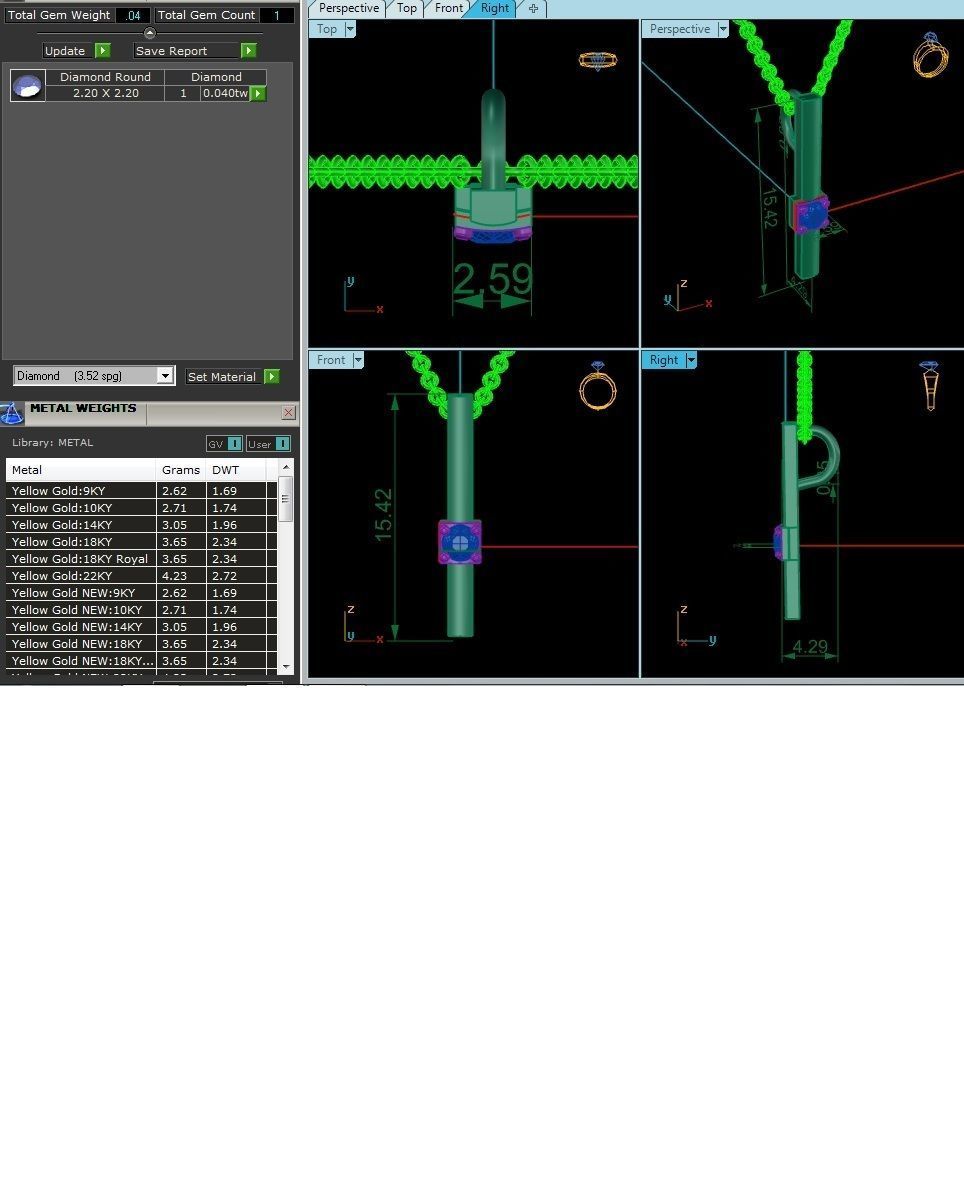Select the Yellow Gold NEW:10KY row
Viewport: 964px width, 1204px height.
point(141,610)
